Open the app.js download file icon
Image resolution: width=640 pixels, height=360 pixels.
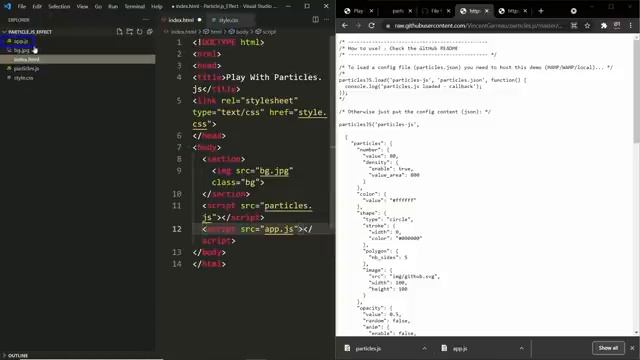pyautogui.click(x=444, y=348)
